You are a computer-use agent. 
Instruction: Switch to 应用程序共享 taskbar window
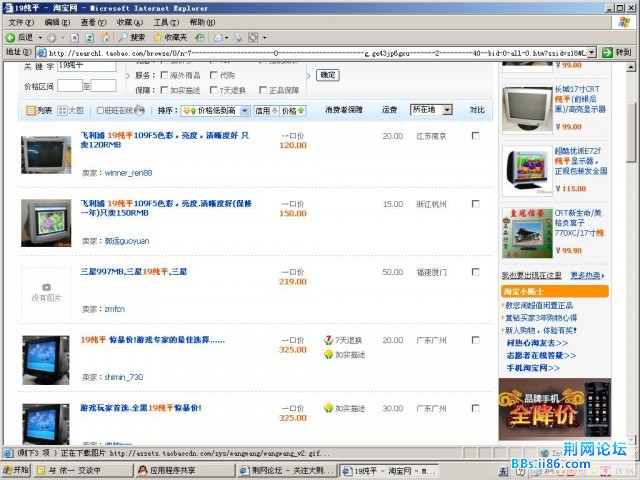point(186,470)
